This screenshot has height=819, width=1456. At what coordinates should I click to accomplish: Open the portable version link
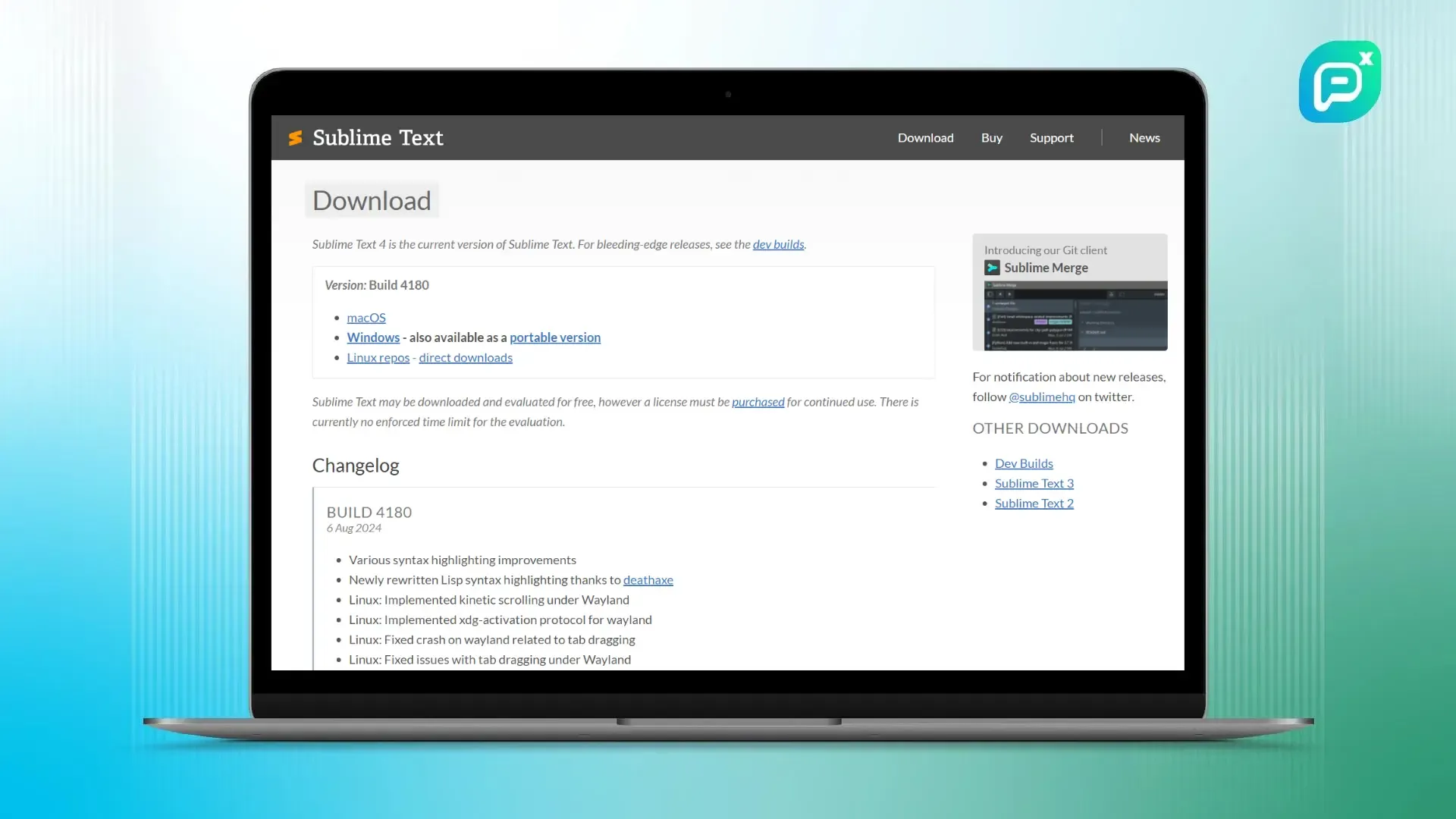pyautogui.click(x=555, y=337)
